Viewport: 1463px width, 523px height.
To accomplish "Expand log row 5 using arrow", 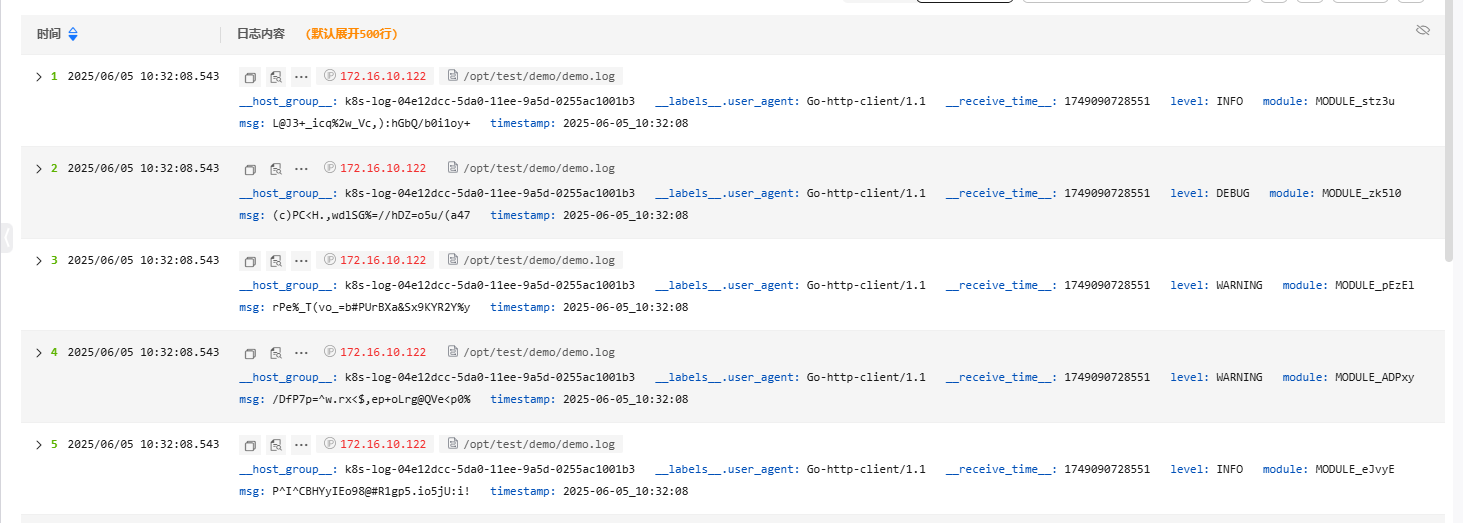I will (38, 444).
